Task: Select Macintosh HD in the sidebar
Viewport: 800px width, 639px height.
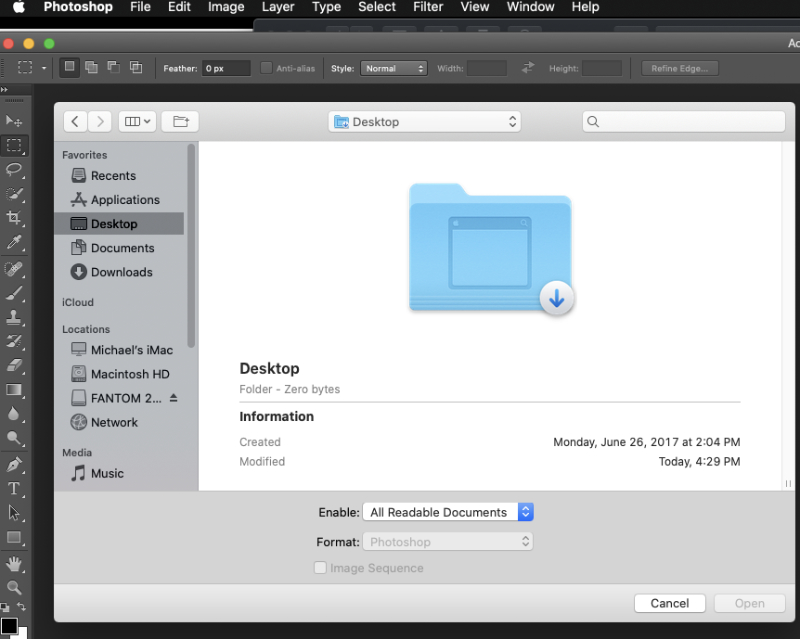Action: [120, 374]
